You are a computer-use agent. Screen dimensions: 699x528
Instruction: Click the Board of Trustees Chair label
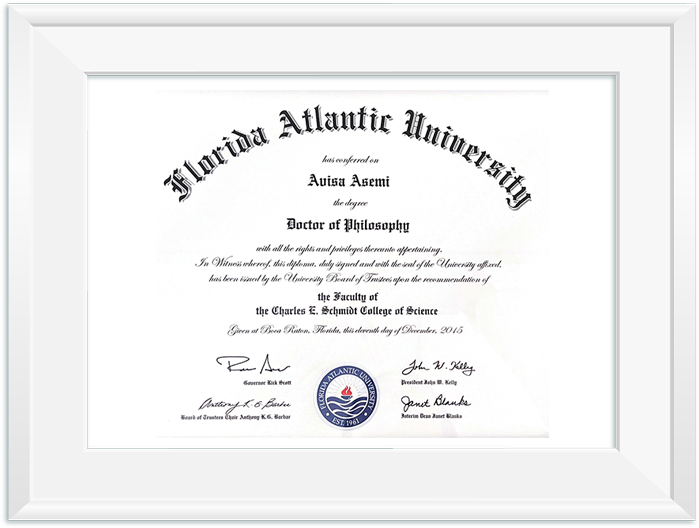(235, 417)
